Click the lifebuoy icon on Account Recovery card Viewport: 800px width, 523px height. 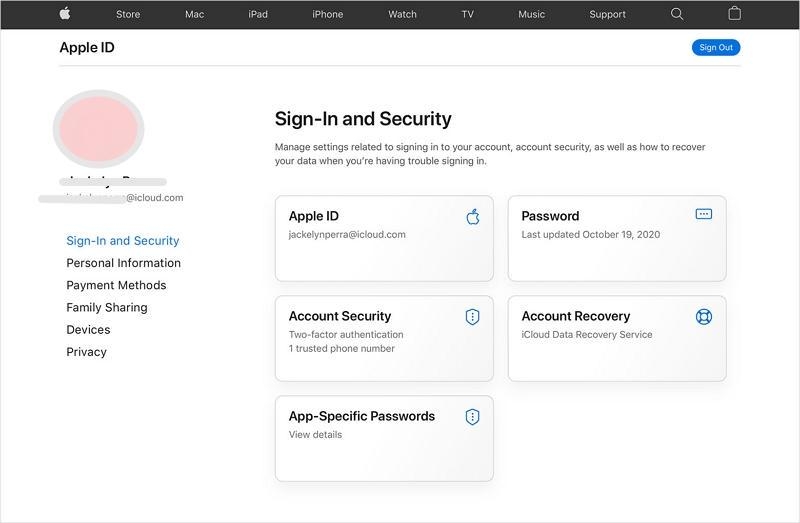tap(704, 316)
